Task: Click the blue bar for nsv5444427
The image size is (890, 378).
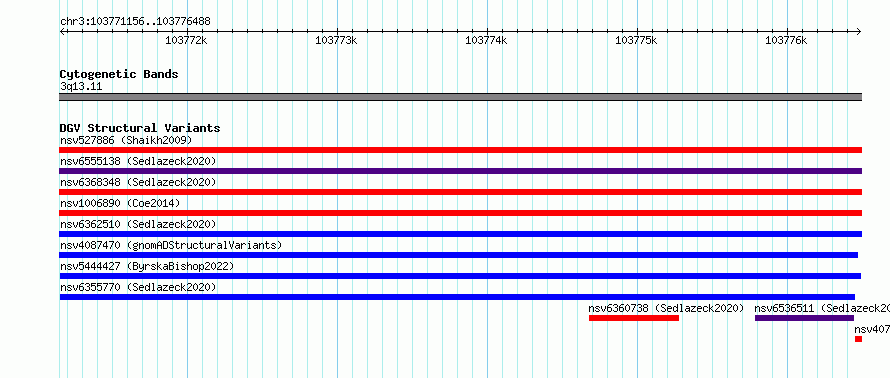Action: click(460, 276)
